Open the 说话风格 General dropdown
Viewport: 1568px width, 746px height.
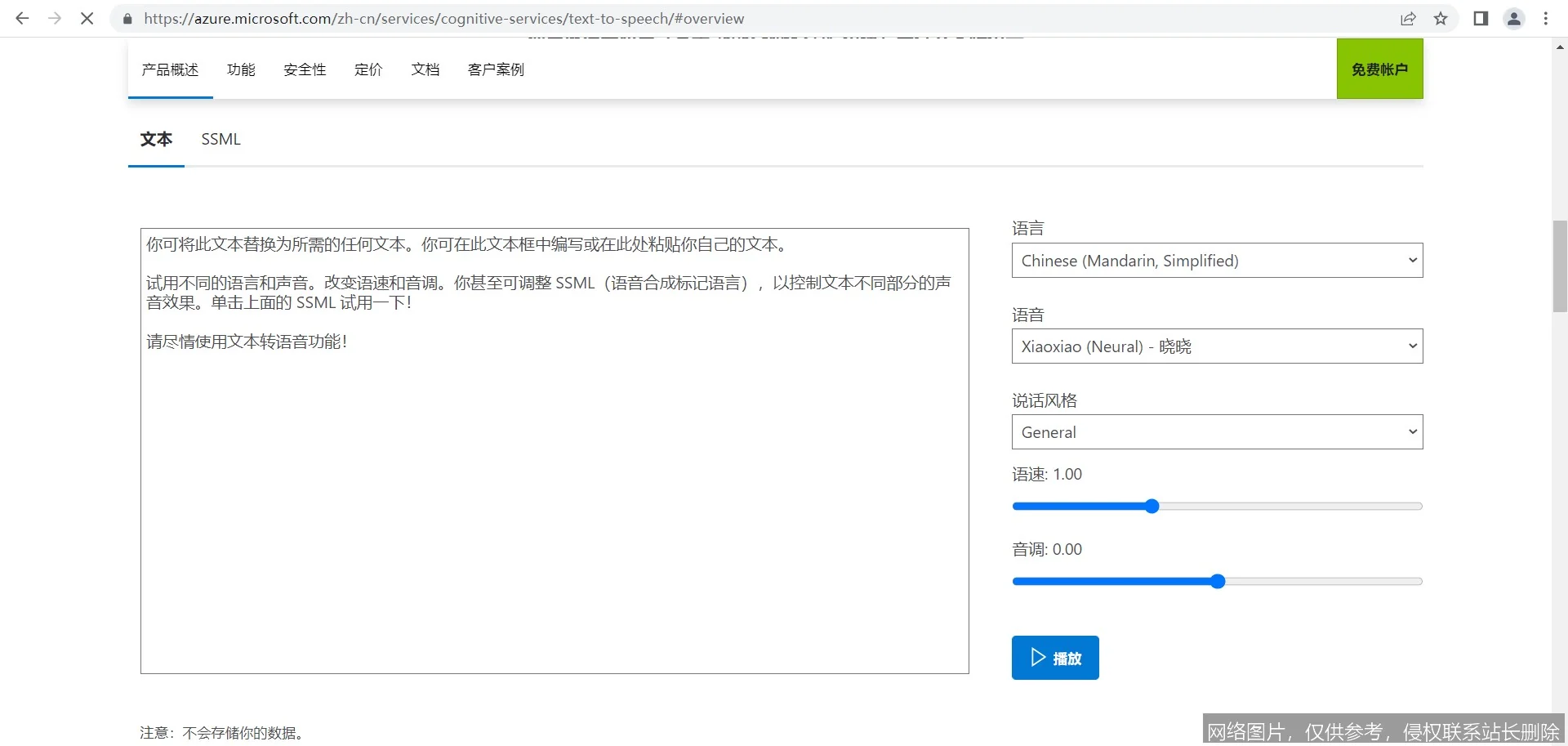tap(1216, 431)
